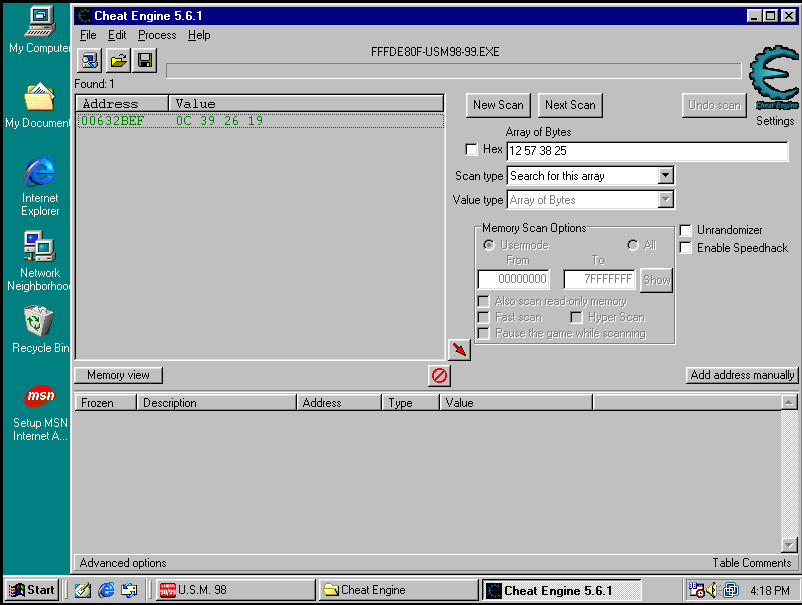Click the Next Scan button
The width and height of the screenshot is (802, 605).
tap(570, 105)
